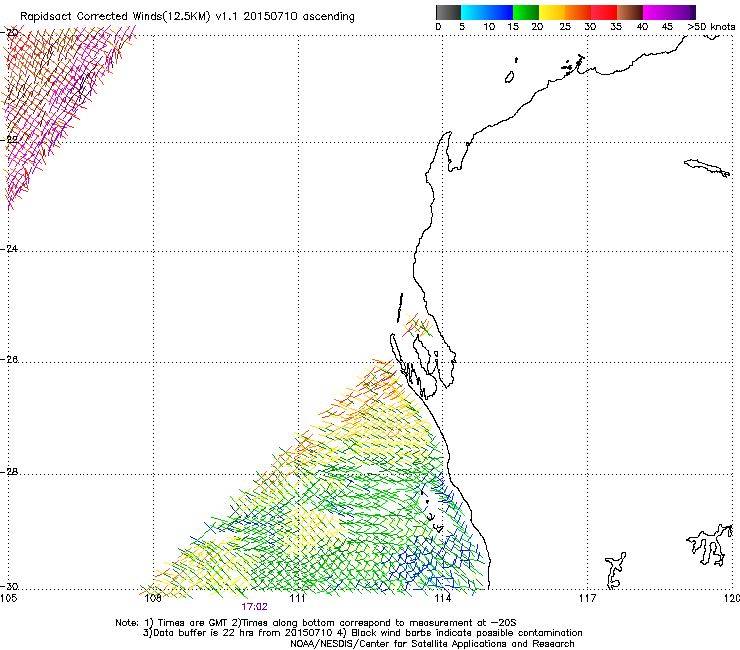
Task: Click the latitude label -26
Action: [x=10, y=360]
